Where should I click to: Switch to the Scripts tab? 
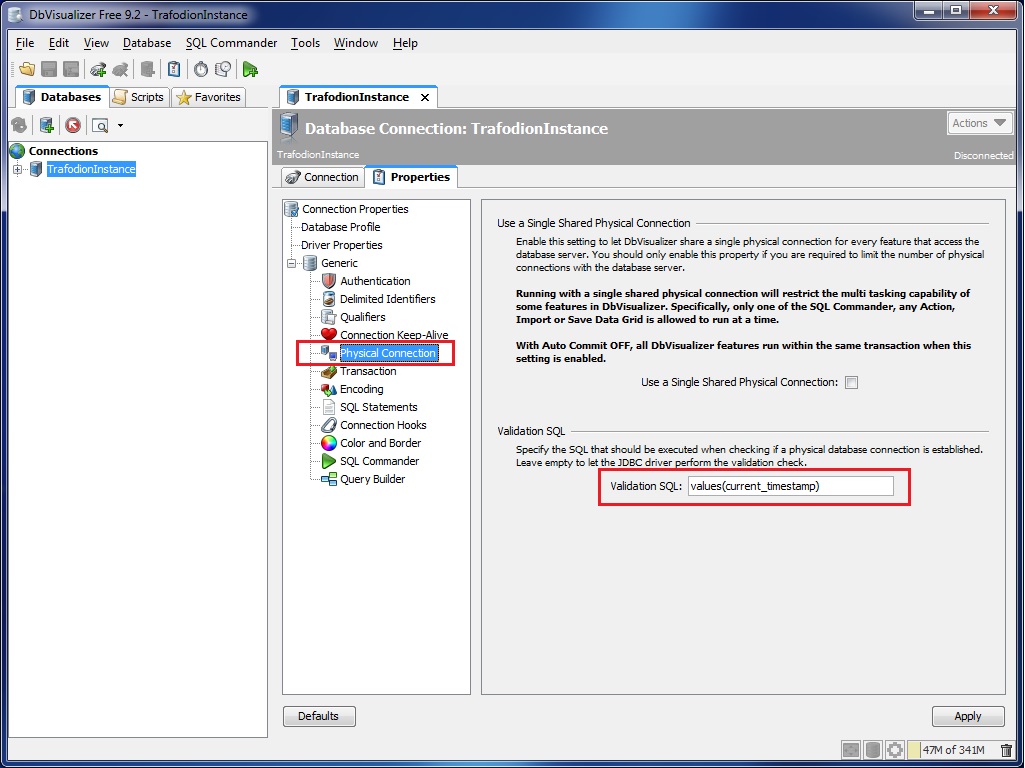138,97
